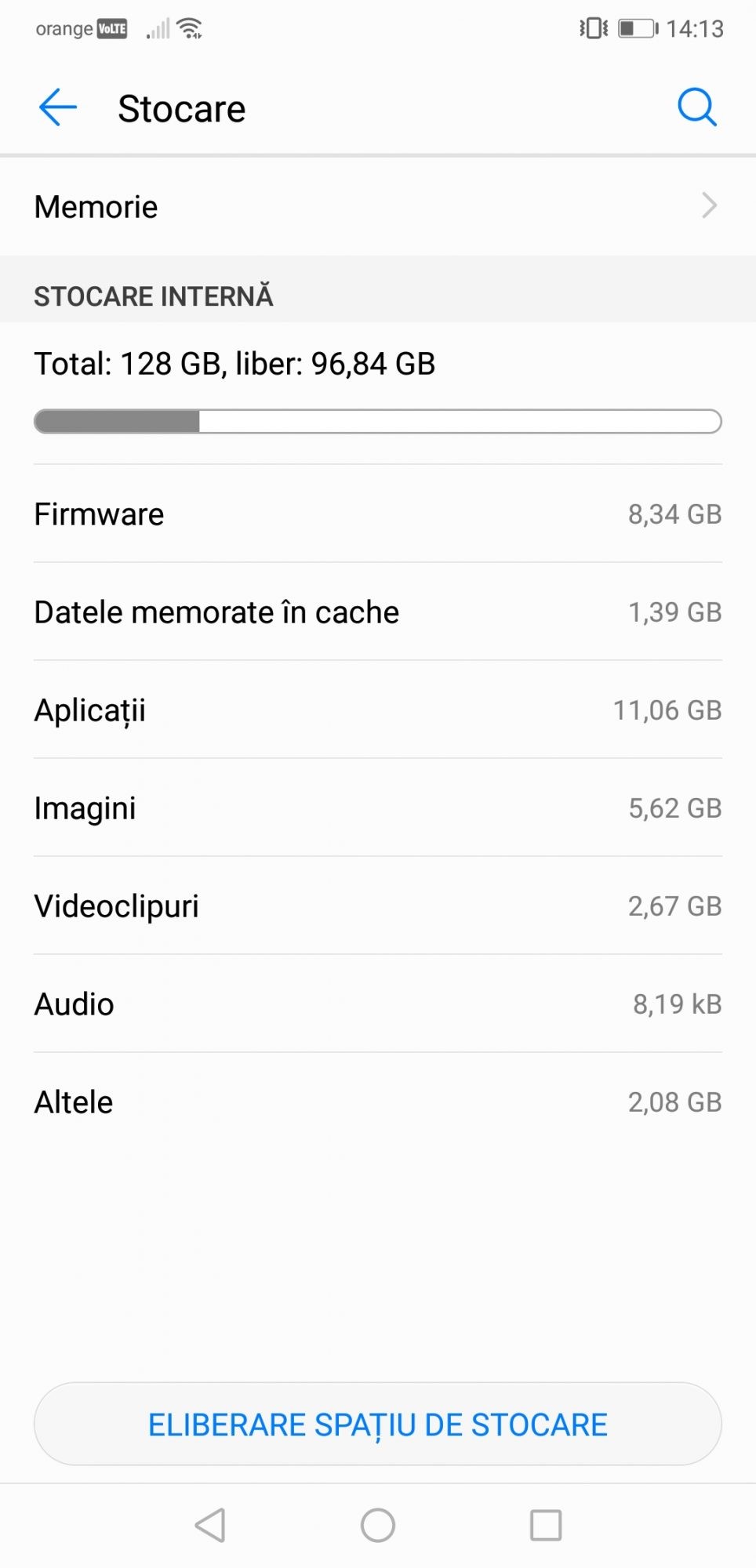Select the Audio storage row
This screenshot has width=756, height=1568.
tap(377, 1004)
